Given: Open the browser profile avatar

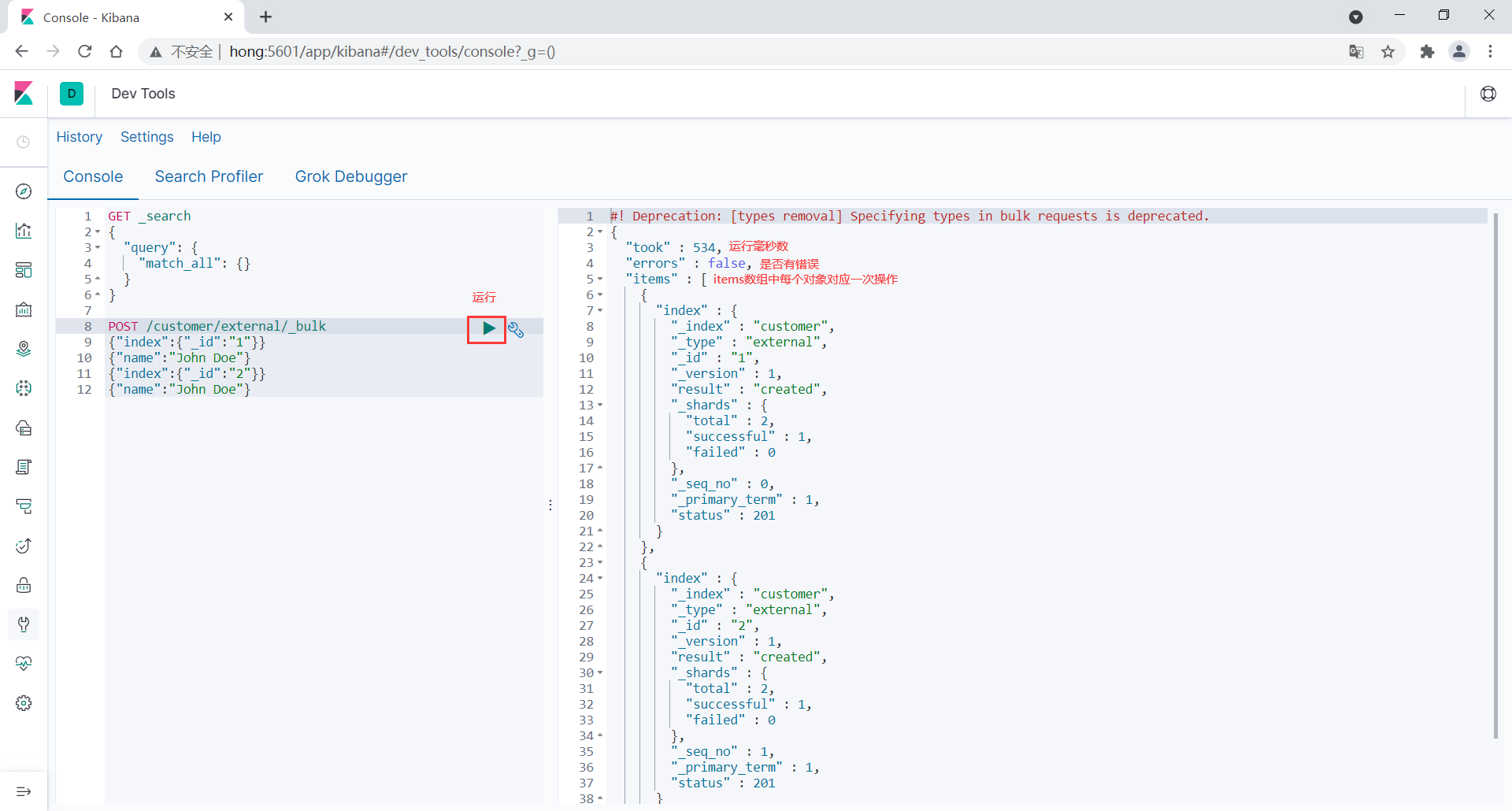Looking at the screenshot, I should [1459, 52].
